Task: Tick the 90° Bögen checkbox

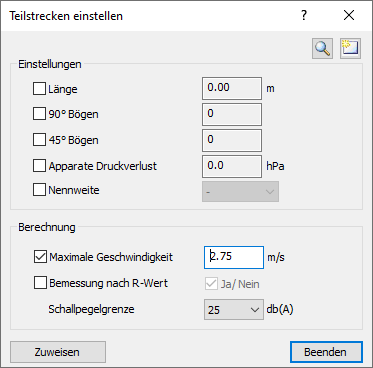Action: tap(39, 114)
